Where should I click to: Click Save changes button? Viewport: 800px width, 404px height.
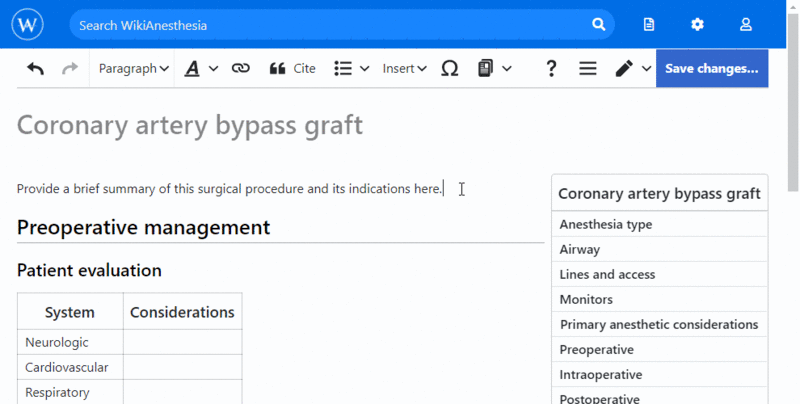click(711, 68)
